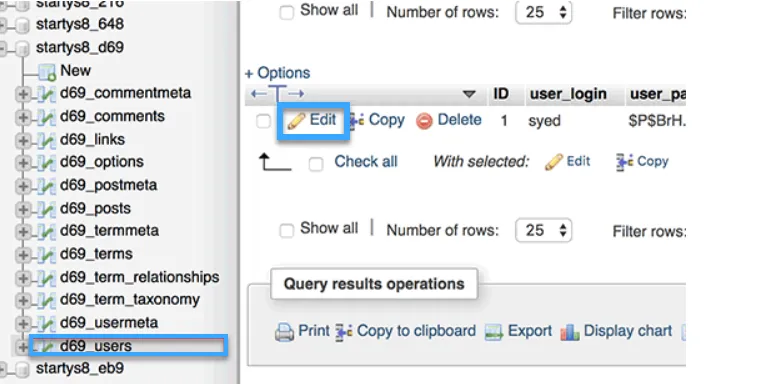Click the table icon beside d69_term_taxonomy
Image resolution: width=778 pixels, height=384 pixels.
[x=46, y=301]
